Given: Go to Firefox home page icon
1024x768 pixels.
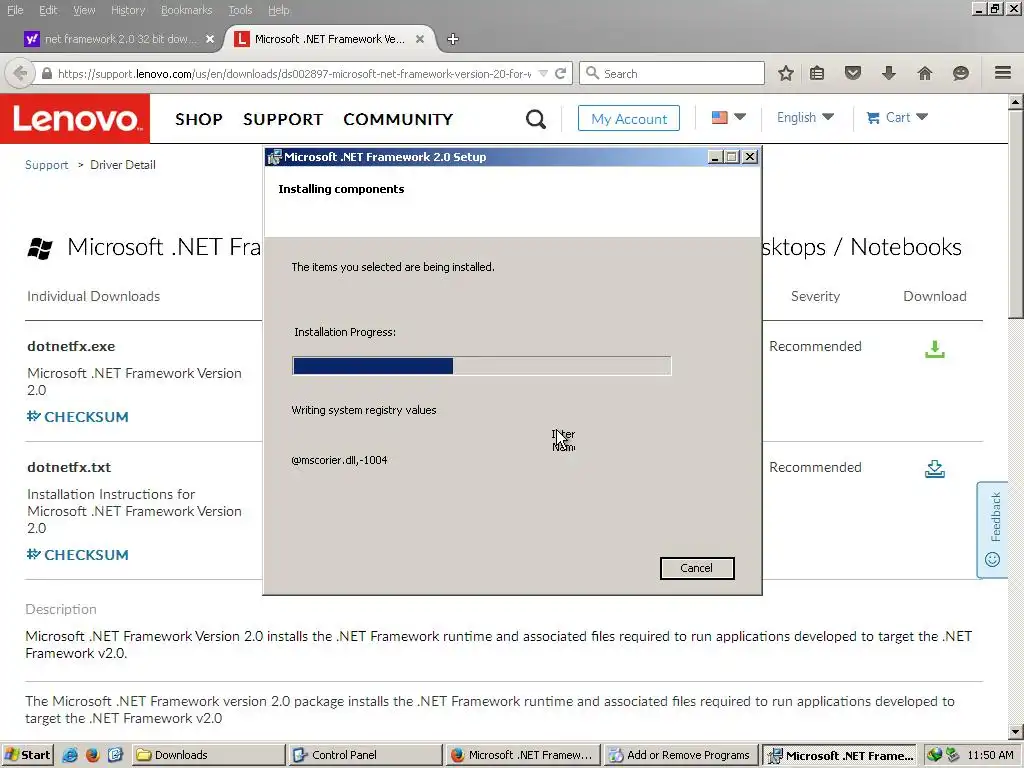Looking at the screenshot, I should [x=925, y=73].
